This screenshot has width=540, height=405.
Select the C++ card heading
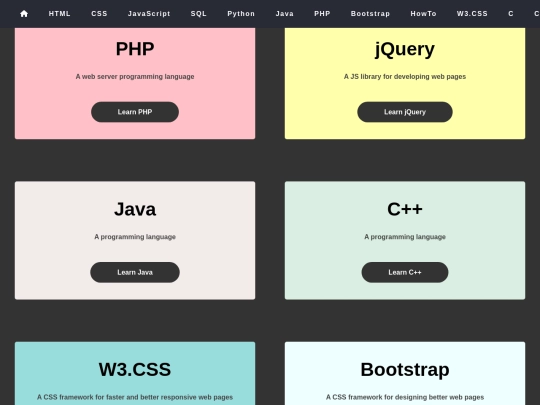405,209
